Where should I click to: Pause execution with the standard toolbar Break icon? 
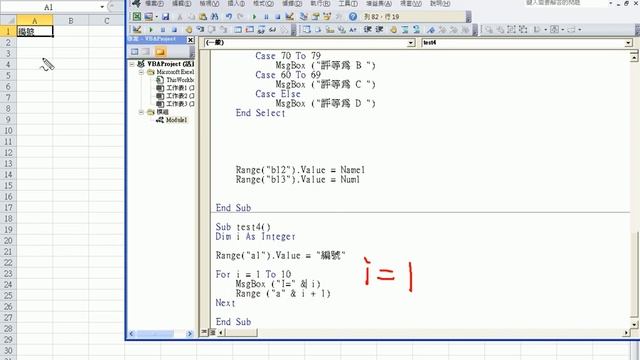pyautogui.click(x=266, y=17)
